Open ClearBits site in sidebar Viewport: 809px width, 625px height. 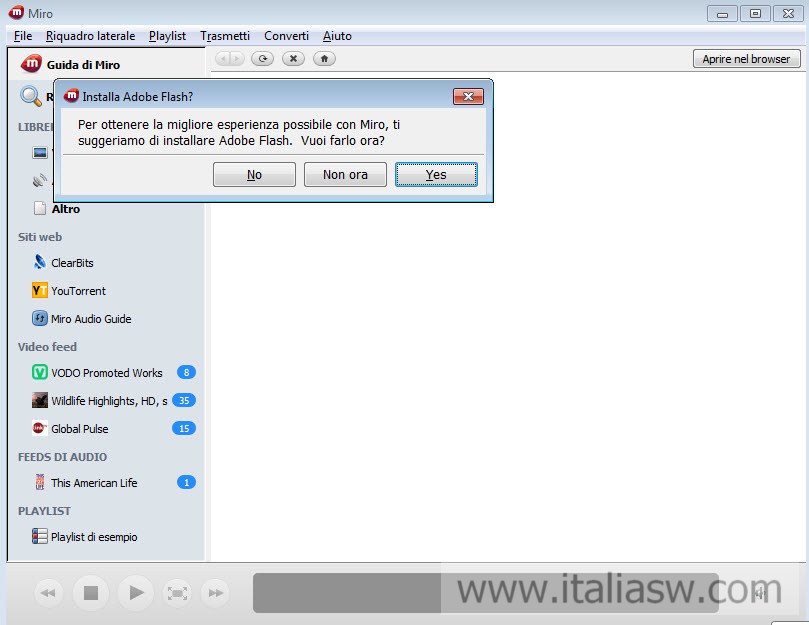tap(72, 263)
